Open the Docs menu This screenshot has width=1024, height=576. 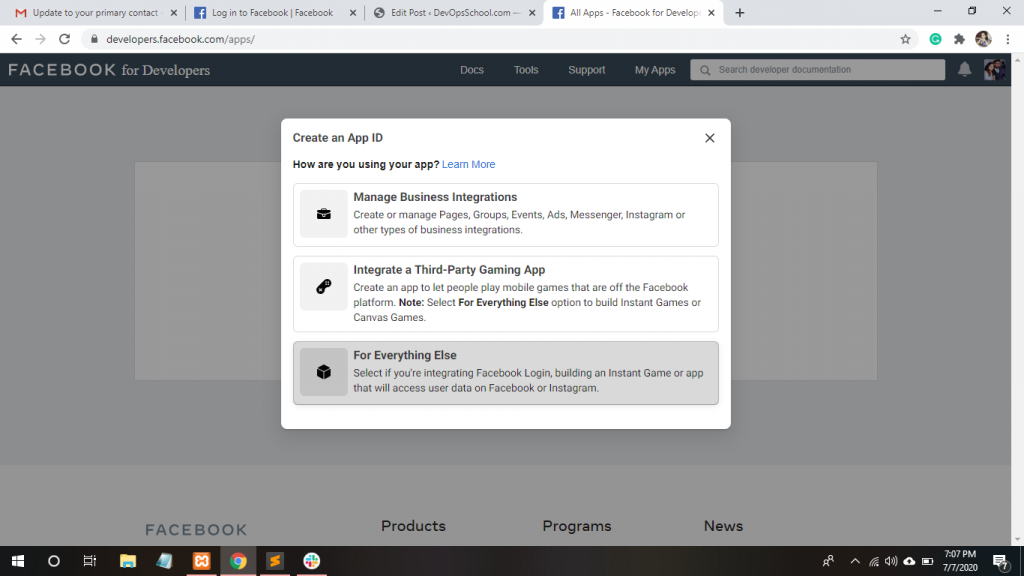tap(472, 70)
